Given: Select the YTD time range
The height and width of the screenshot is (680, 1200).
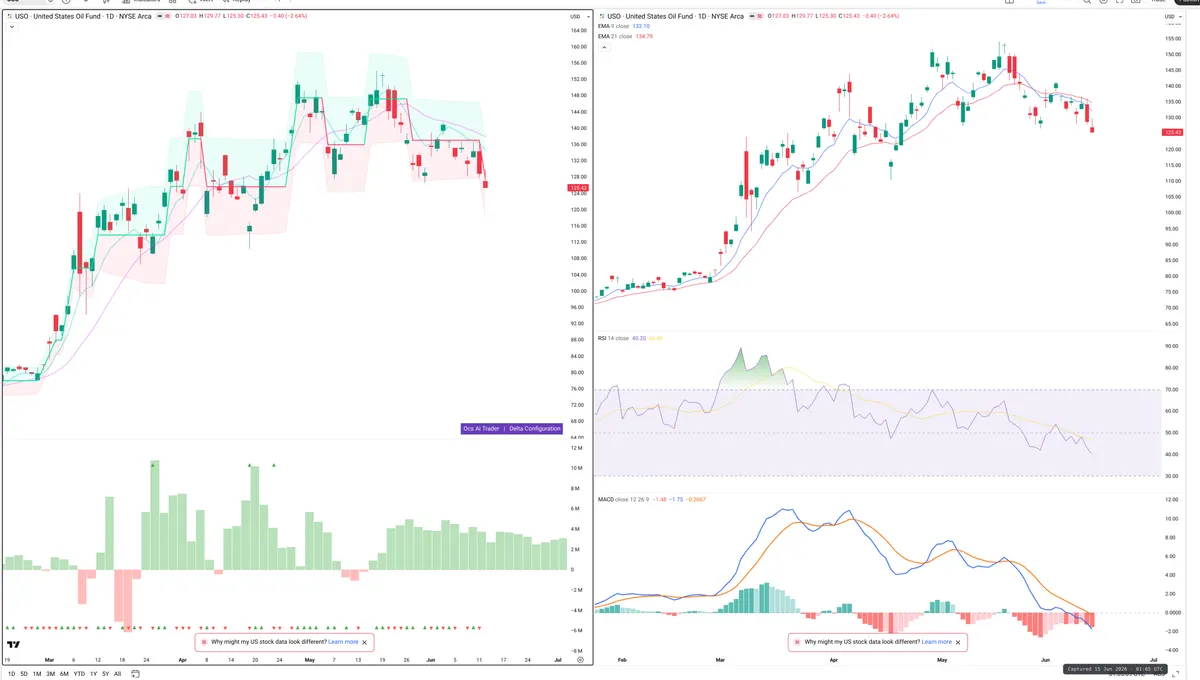Looking at the screenshot, I should pos(78,674).
